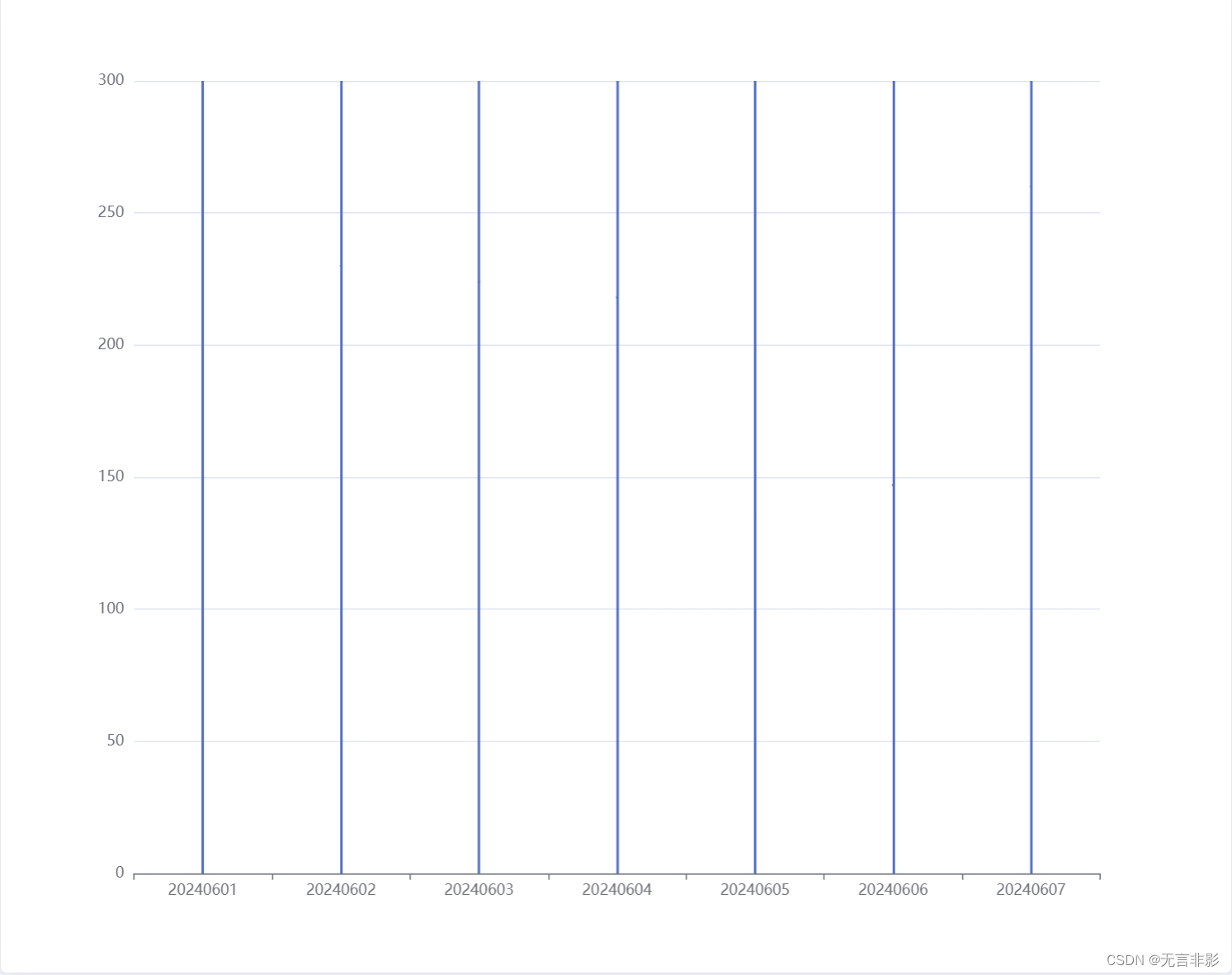Select the vertical bar above 20240601

click(202, 477)
